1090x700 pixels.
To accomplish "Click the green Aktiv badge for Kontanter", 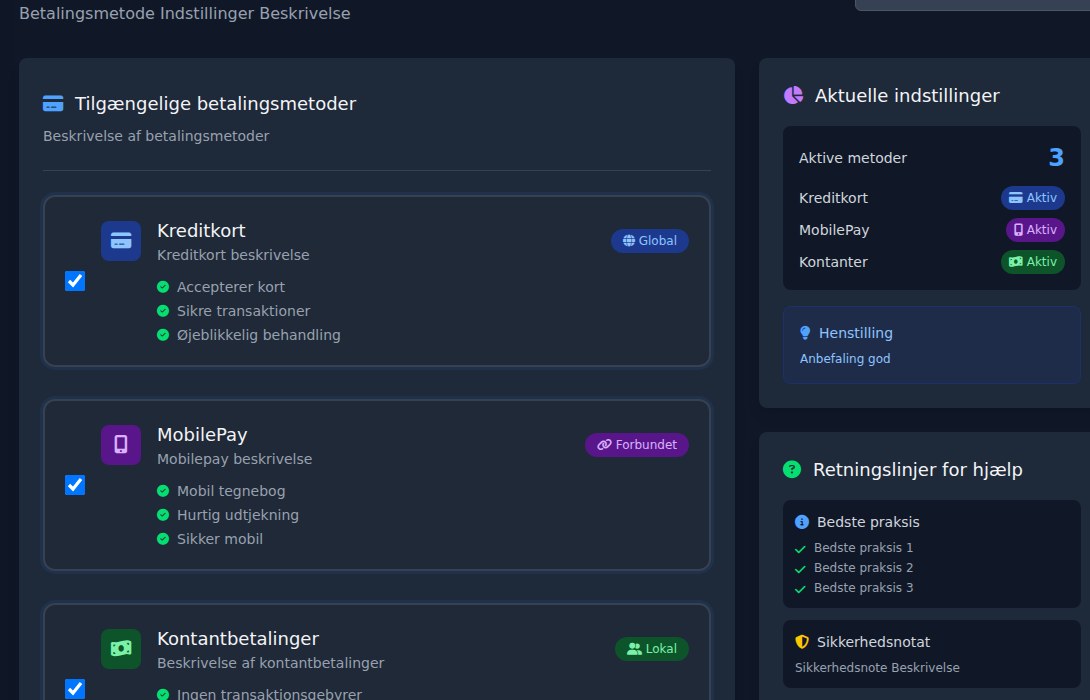I will [x=1033, y=261].
